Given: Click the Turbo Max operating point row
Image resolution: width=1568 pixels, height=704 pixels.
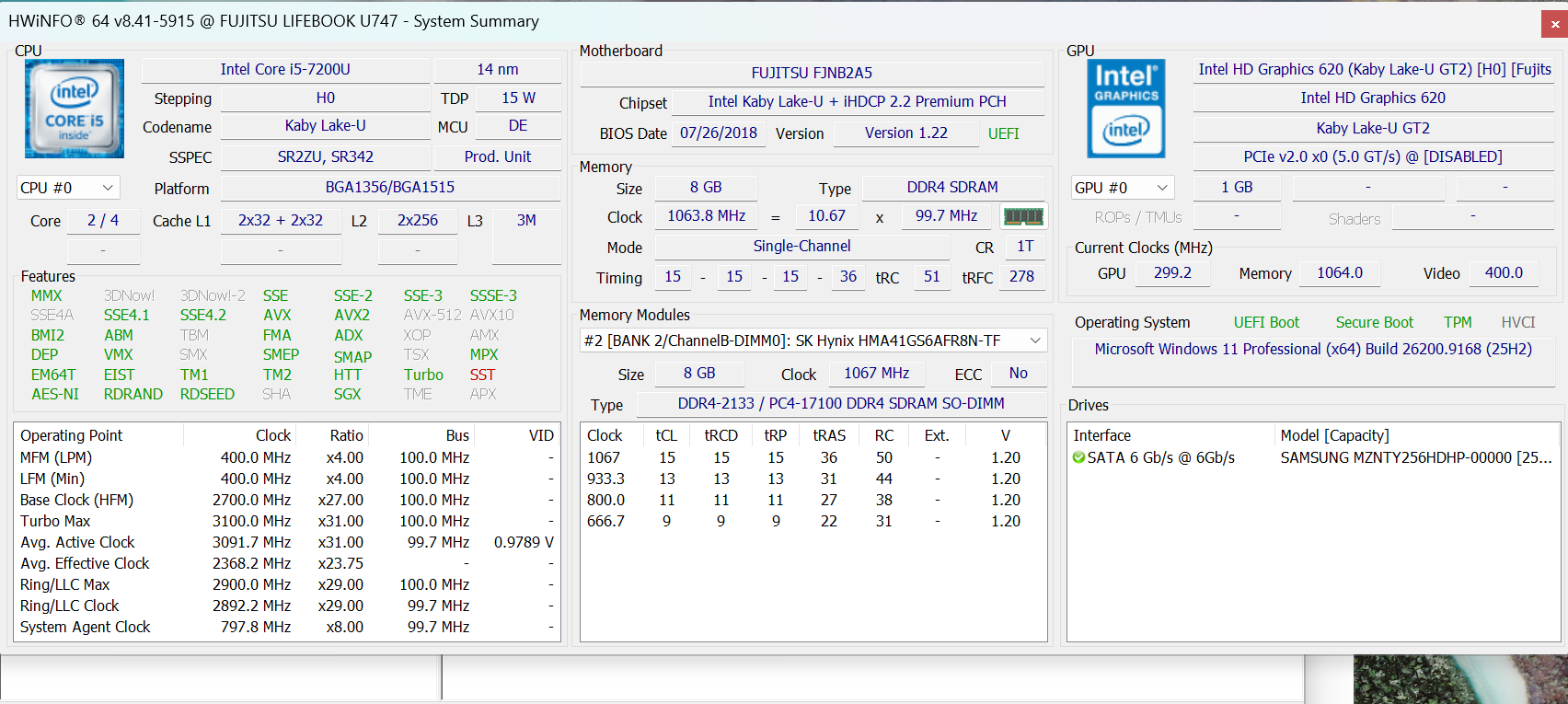Looking at the screenshot, I should tap(287, 521).
